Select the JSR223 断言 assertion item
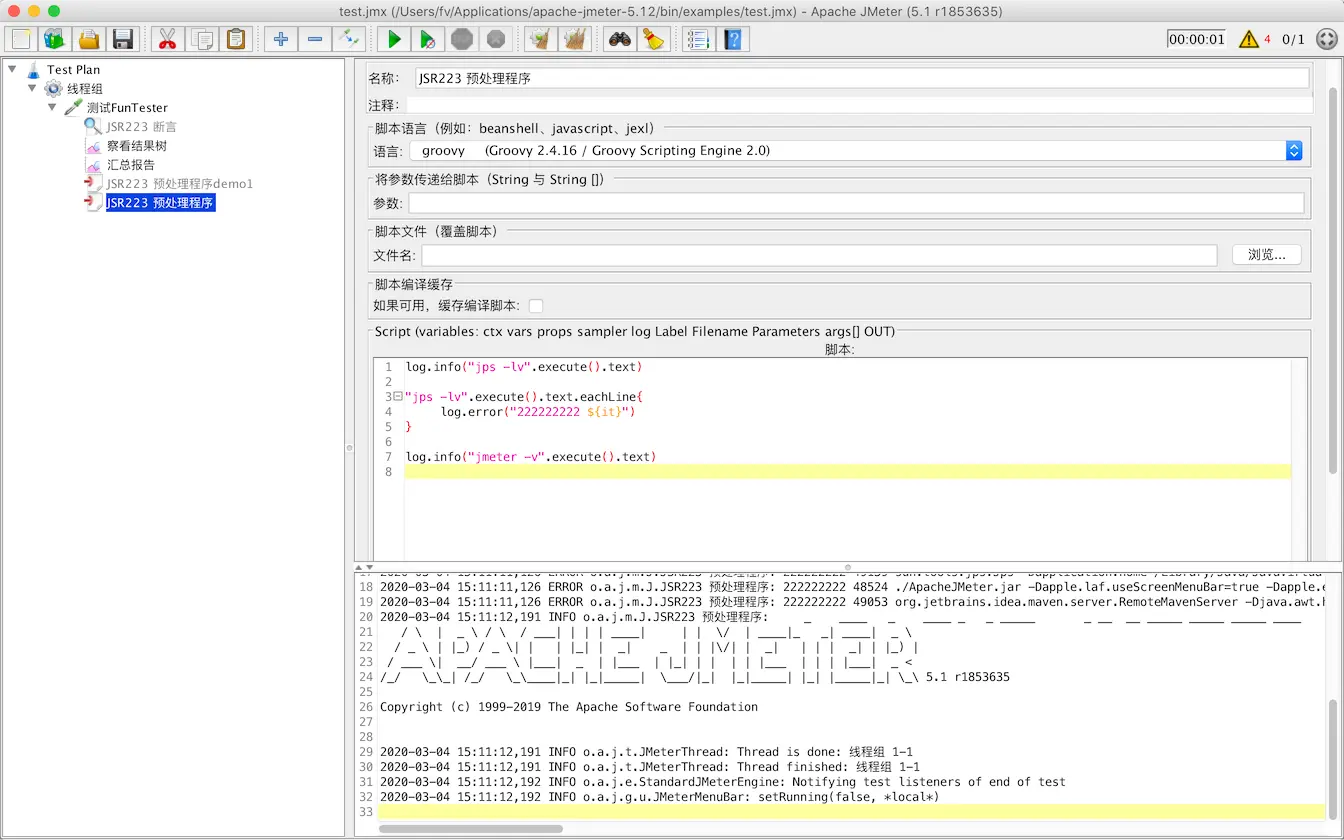This screenshot has width=1344, height=840. point(141,127)
